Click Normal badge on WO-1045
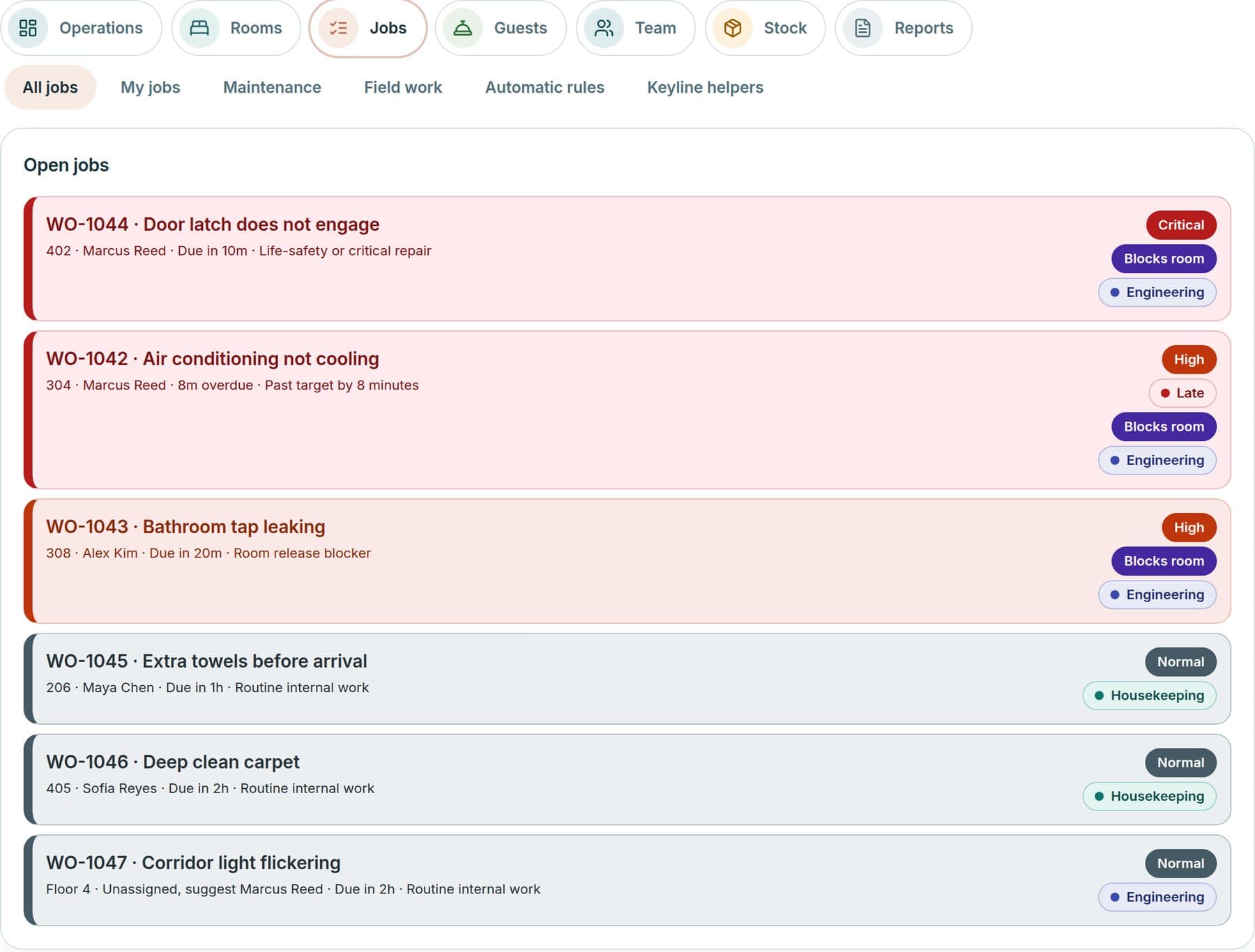Viewport: 1255px width, 952px height. (1180, 662)
